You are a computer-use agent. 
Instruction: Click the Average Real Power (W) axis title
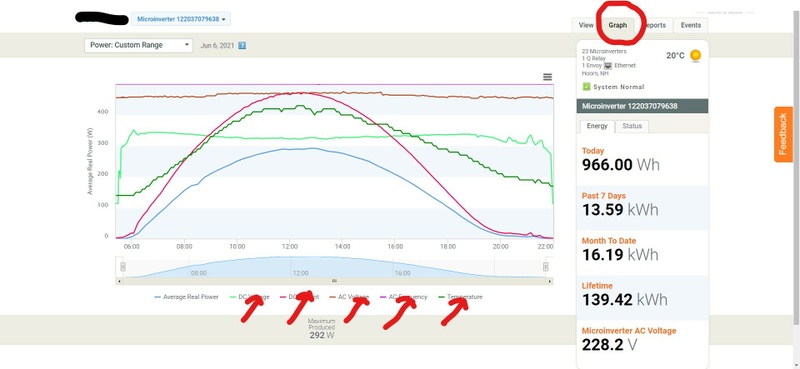(x=90, y=162)
